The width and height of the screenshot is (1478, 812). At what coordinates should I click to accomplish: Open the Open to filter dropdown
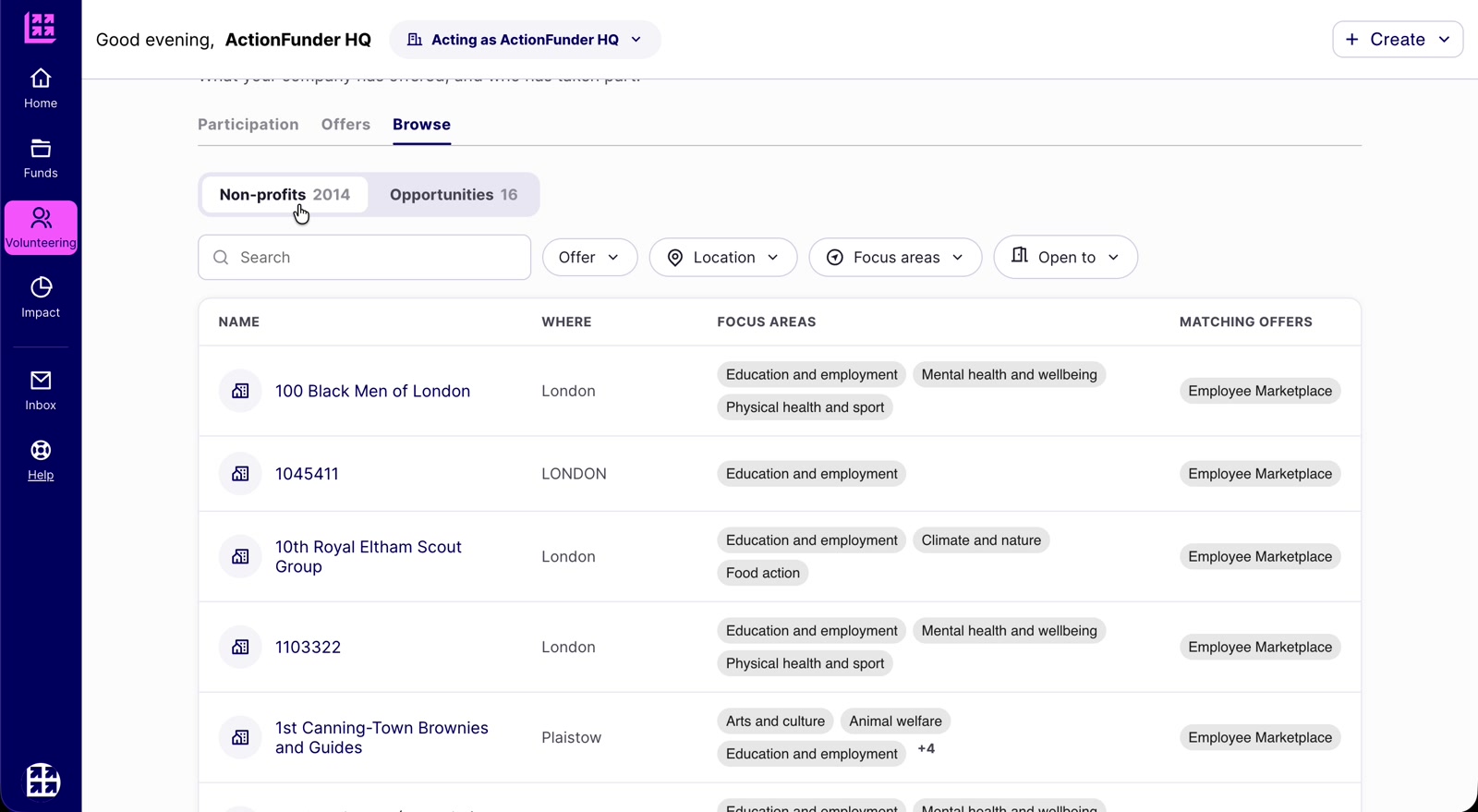pos(1066,257)
